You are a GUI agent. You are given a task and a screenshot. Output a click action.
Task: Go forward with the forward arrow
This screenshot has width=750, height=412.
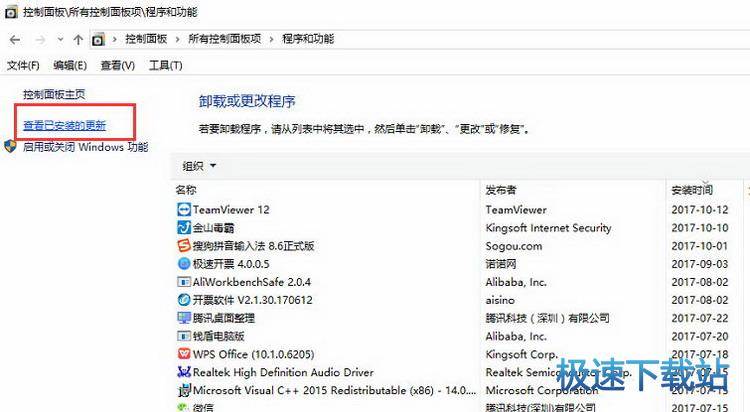pos(41,40)
